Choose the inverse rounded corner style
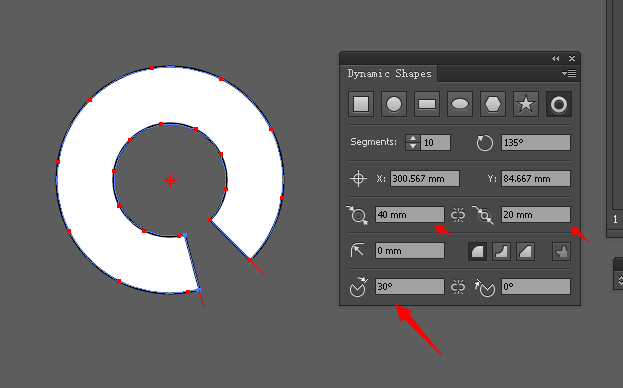Image resolution: width=623 pixels, height=388 pixels. click(x=501, y=251)
